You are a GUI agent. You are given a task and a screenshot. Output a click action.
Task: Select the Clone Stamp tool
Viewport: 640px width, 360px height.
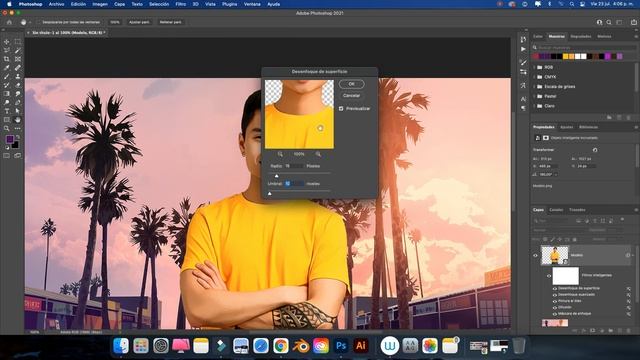pyautogui.click(x=18, y=76)
